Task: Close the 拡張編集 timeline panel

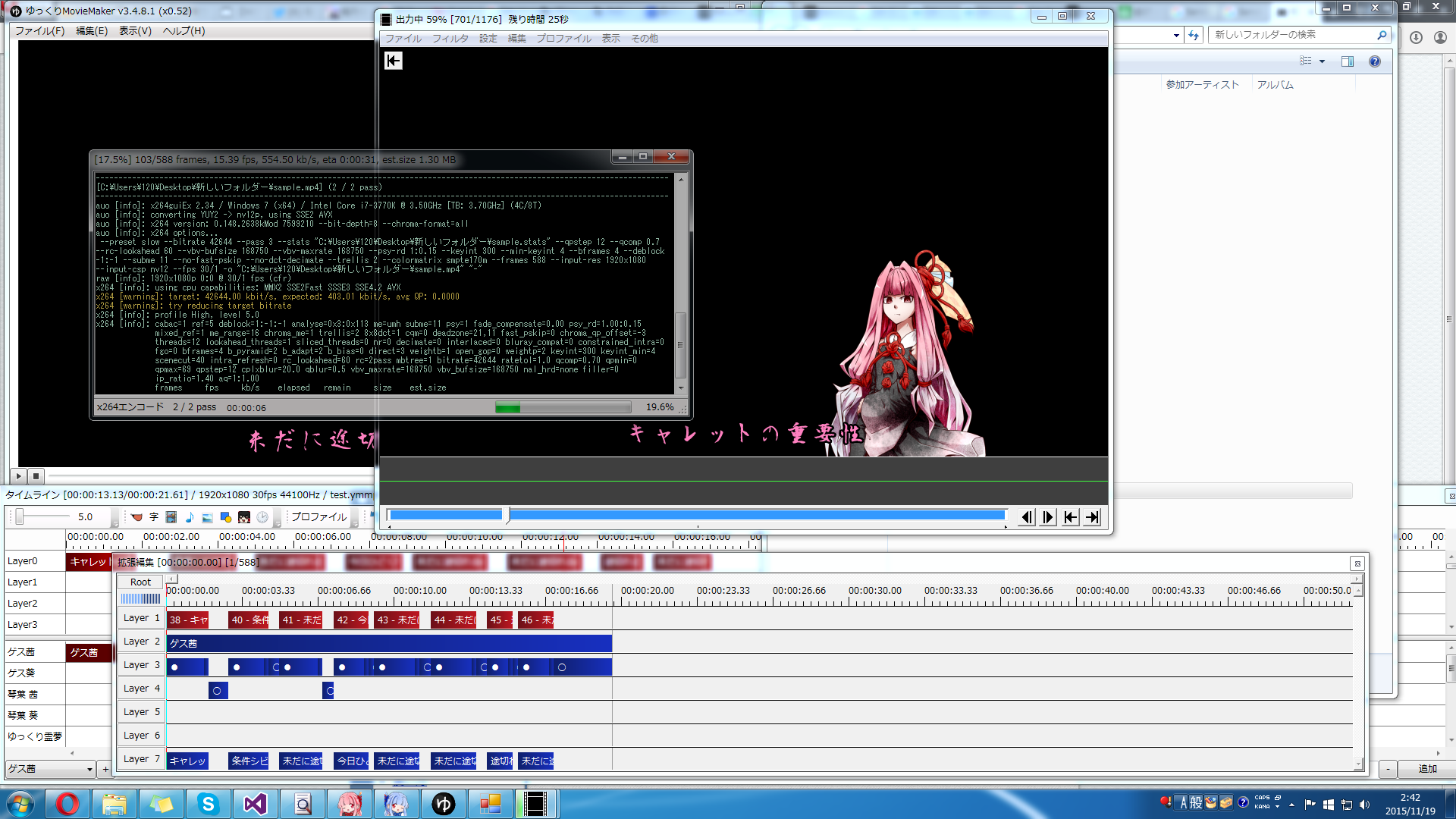Action: 1357,563
